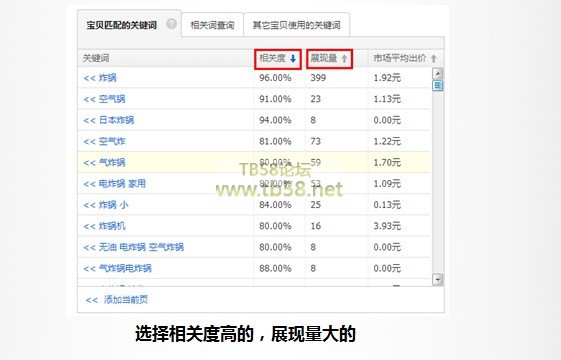Viewport: 561px width, 360px height.
Task: Click the scrollbar down arrow button
Action: pos(438,279)
